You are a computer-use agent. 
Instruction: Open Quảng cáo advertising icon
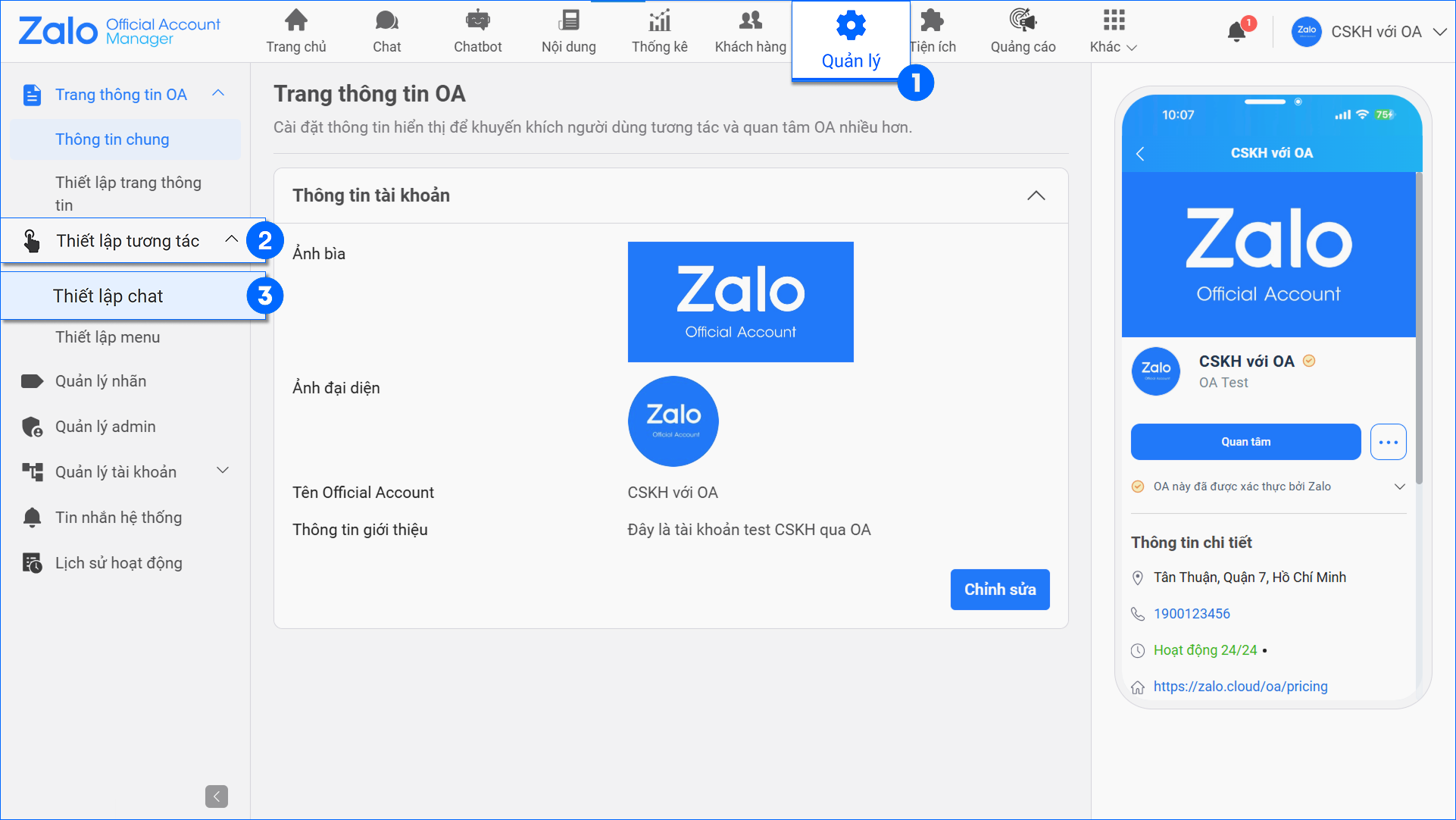(x=1022, y=20)
